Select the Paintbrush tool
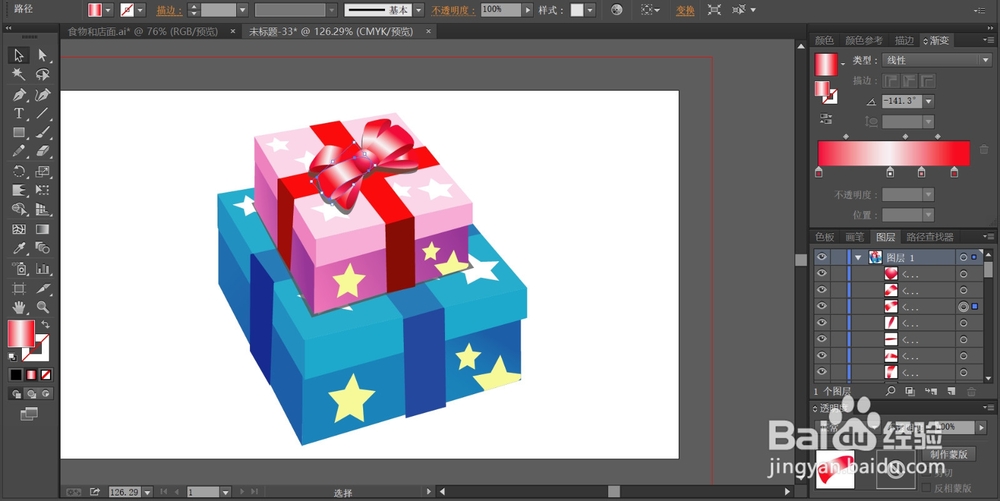 pyautogui.click(x=43, y=133)
